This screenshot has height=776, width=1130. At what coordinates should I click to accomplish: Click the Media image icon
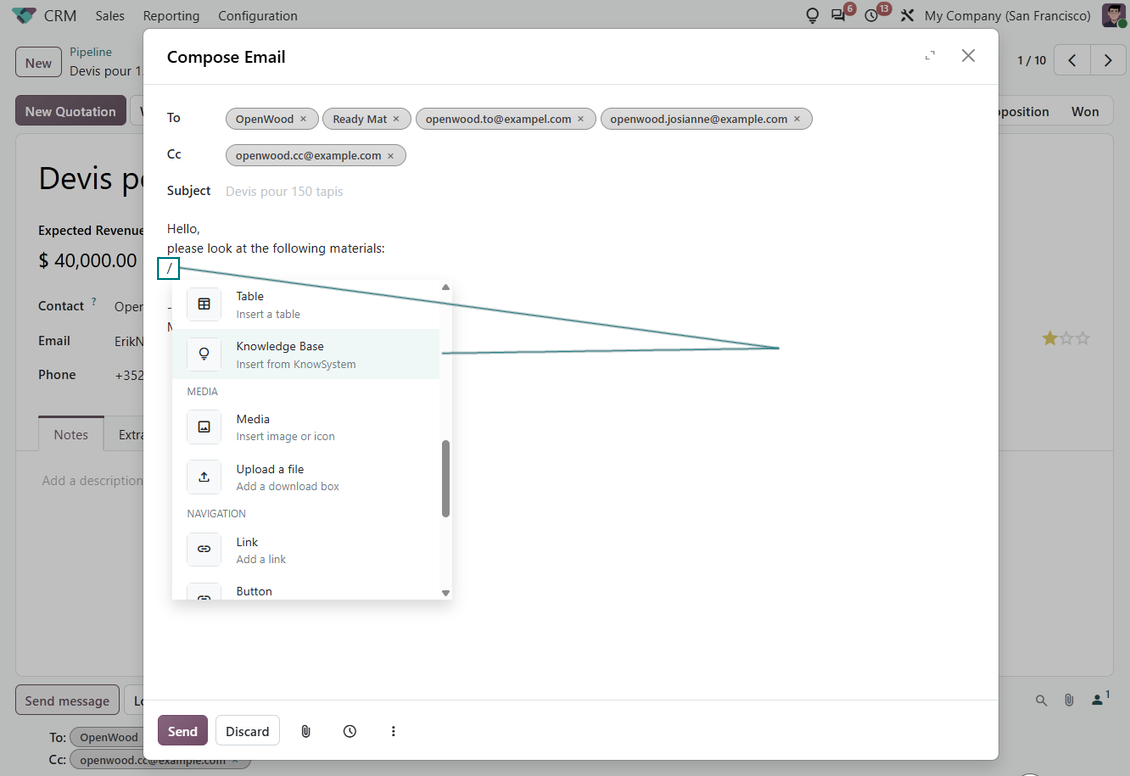pyautogui.click(x=204, y=427)
